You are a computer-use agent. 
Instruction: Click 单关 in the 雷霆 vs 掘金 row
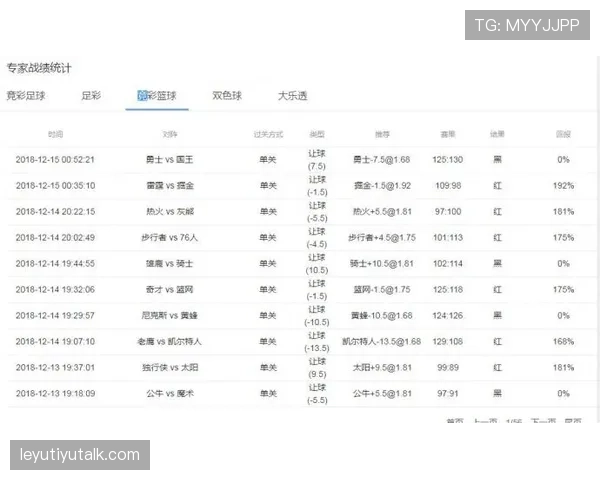[268, 186]
